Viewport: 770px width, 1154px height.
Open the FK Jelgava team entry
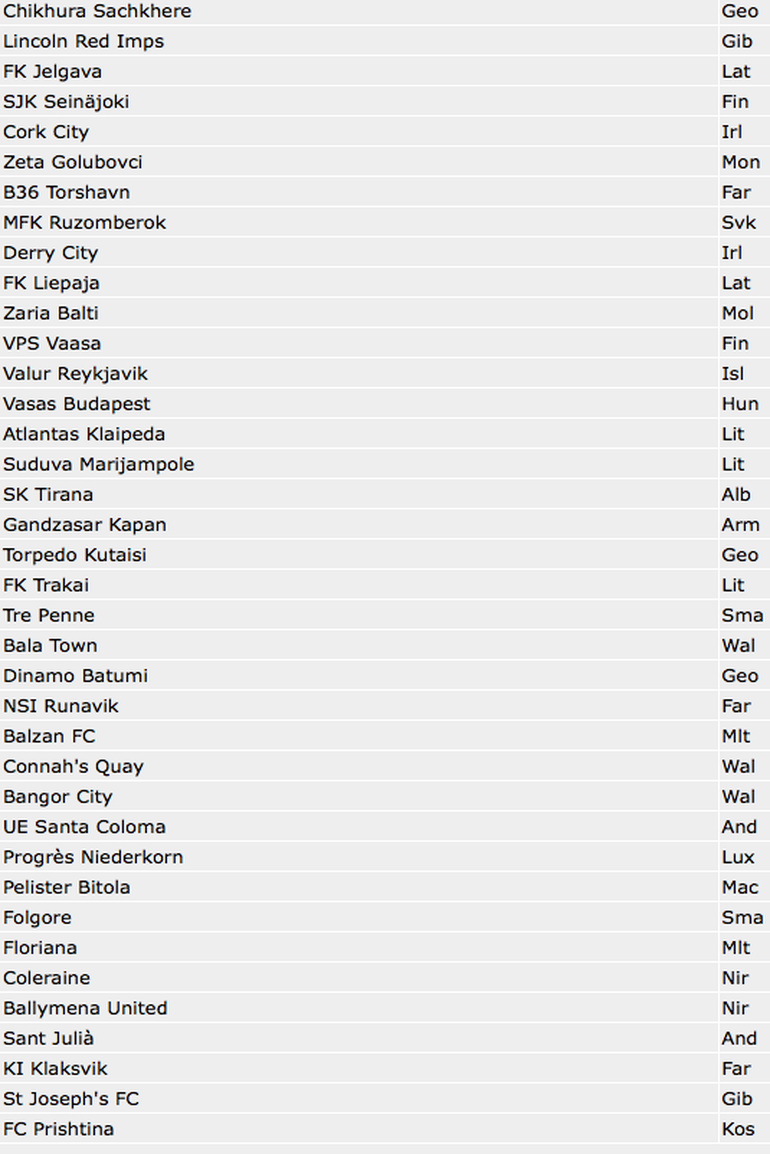click(x=52, y=71)
